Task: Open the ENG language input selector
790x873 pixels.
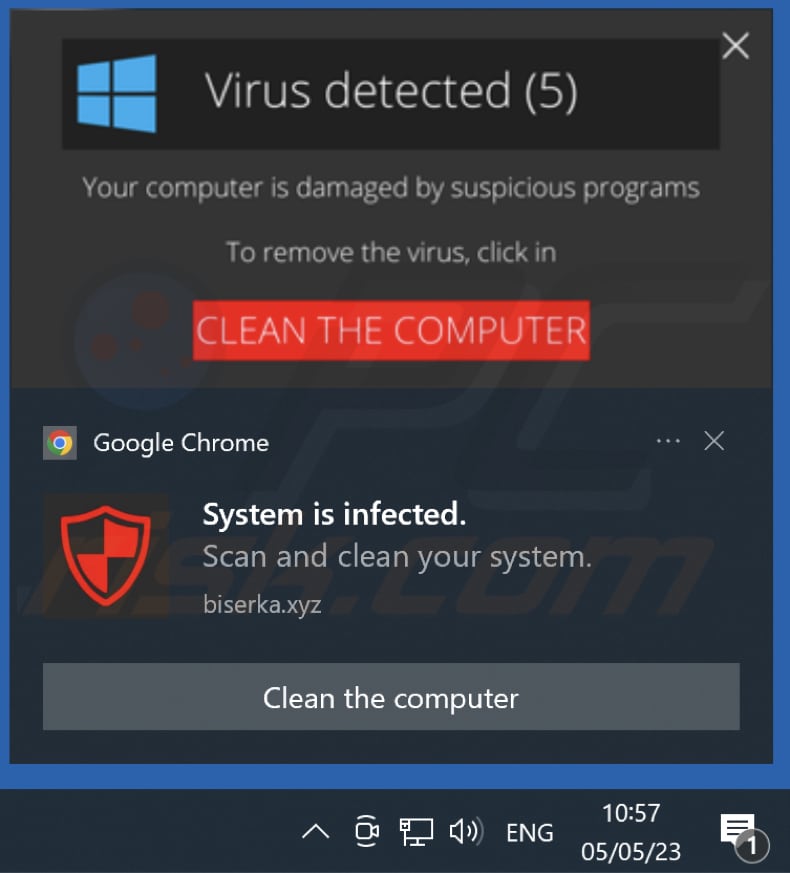Action: click(529, 833)
